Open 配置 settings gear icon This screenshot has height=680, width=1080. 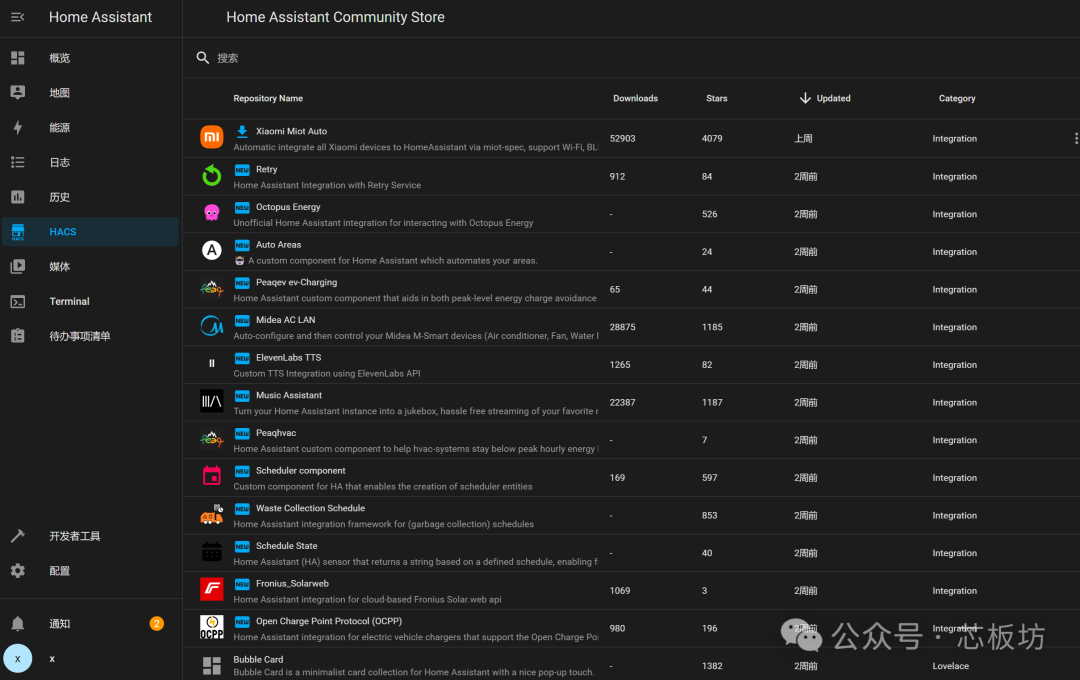click(18, 570)
